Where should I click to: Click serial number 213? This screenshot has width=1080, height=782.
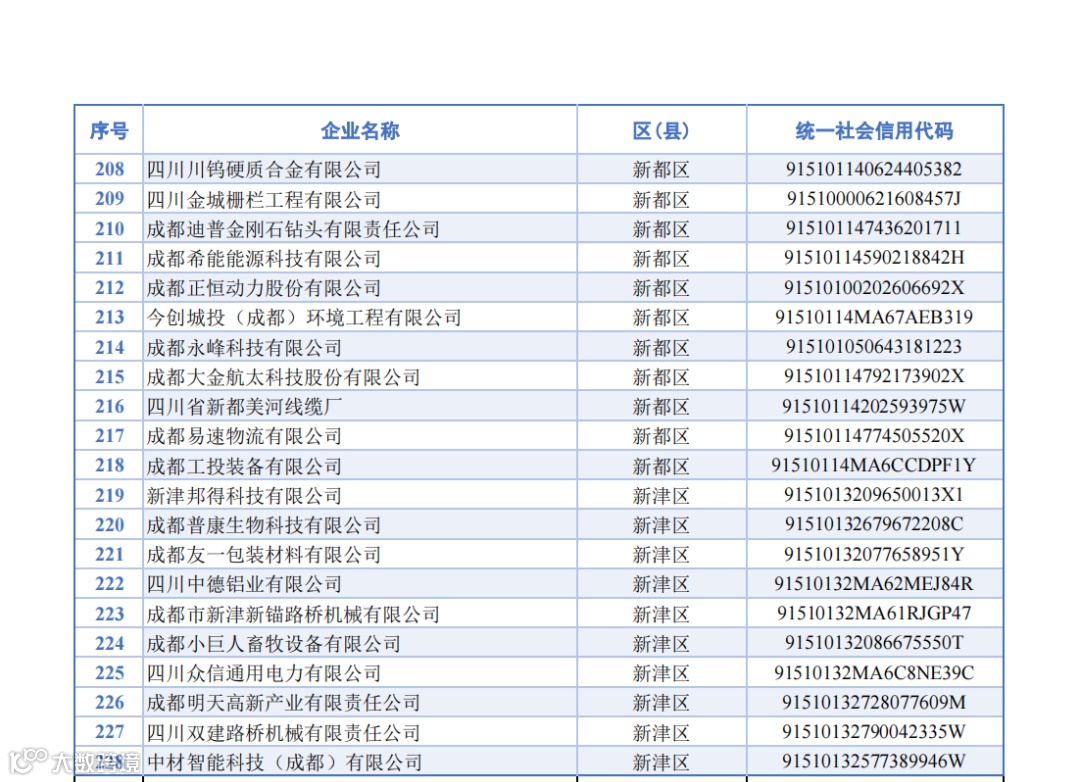coord(110,317)
